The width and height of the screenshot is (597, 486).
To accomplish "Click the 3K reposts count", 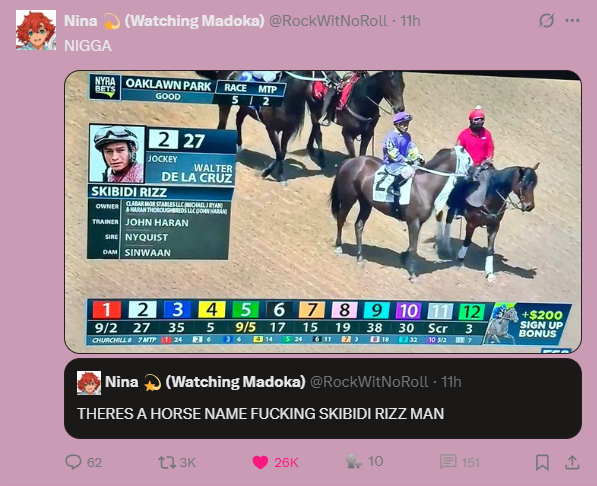I will click(187, 462).
